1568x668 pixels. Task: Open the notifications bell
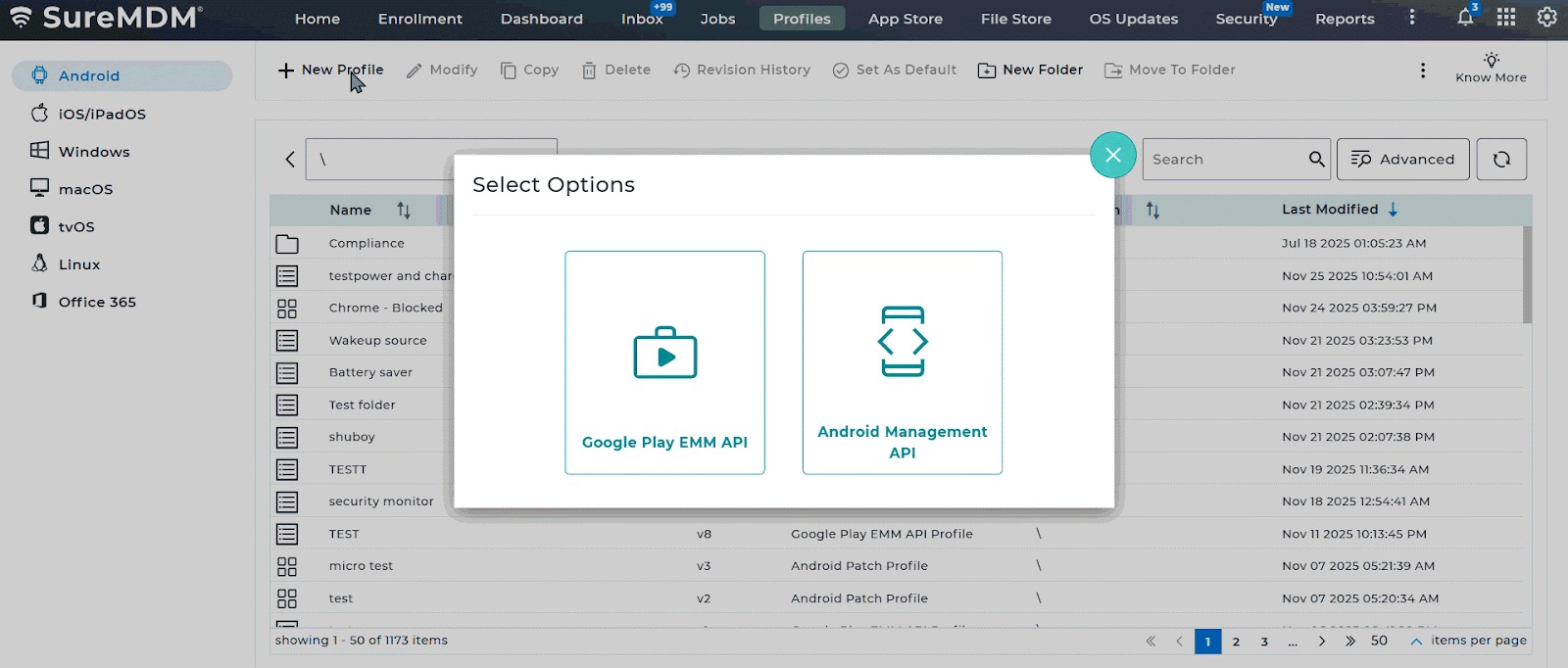[x=1465, y=18]
